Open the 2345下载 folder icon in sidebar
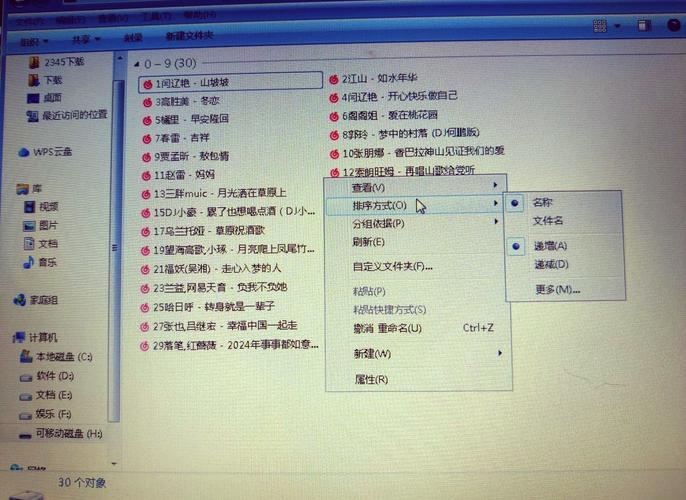Screen dimensions: 686x500 [34, 62]
